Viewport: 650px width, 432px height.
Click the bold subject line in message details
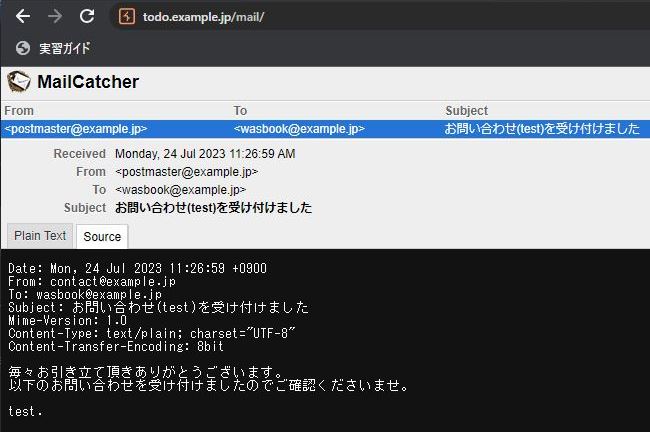tap(213, 207)
